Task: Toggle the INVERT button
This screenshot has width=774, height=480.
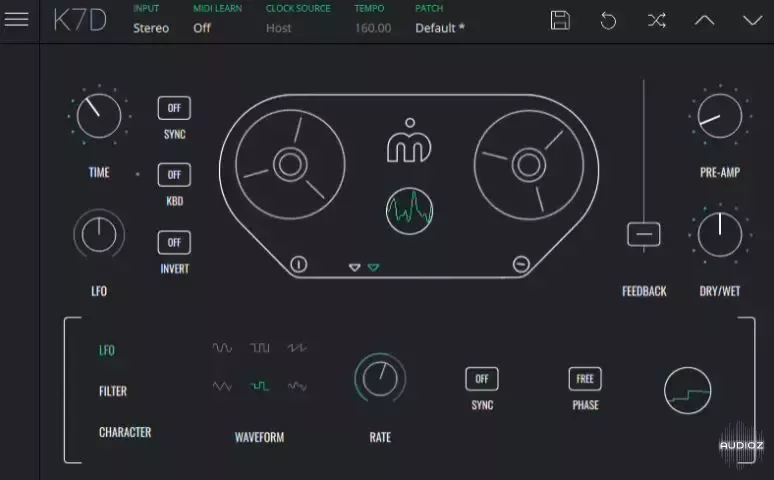Action: [x=174, y=242]
